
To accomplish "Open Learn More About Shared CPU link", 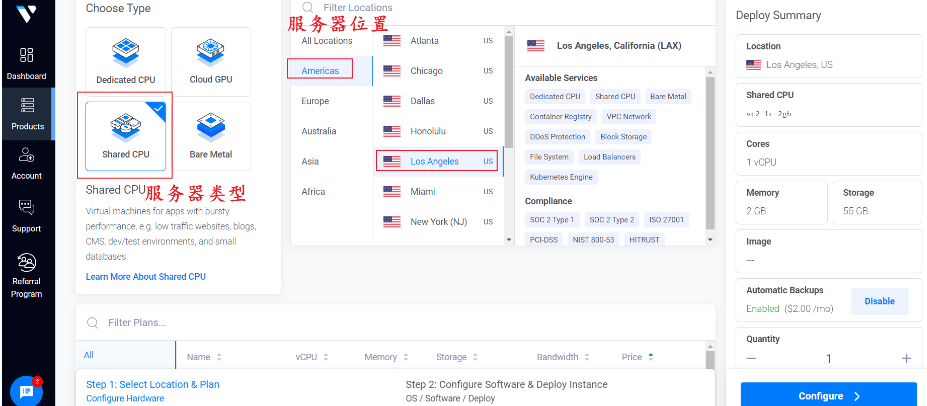I will (146, 276).
